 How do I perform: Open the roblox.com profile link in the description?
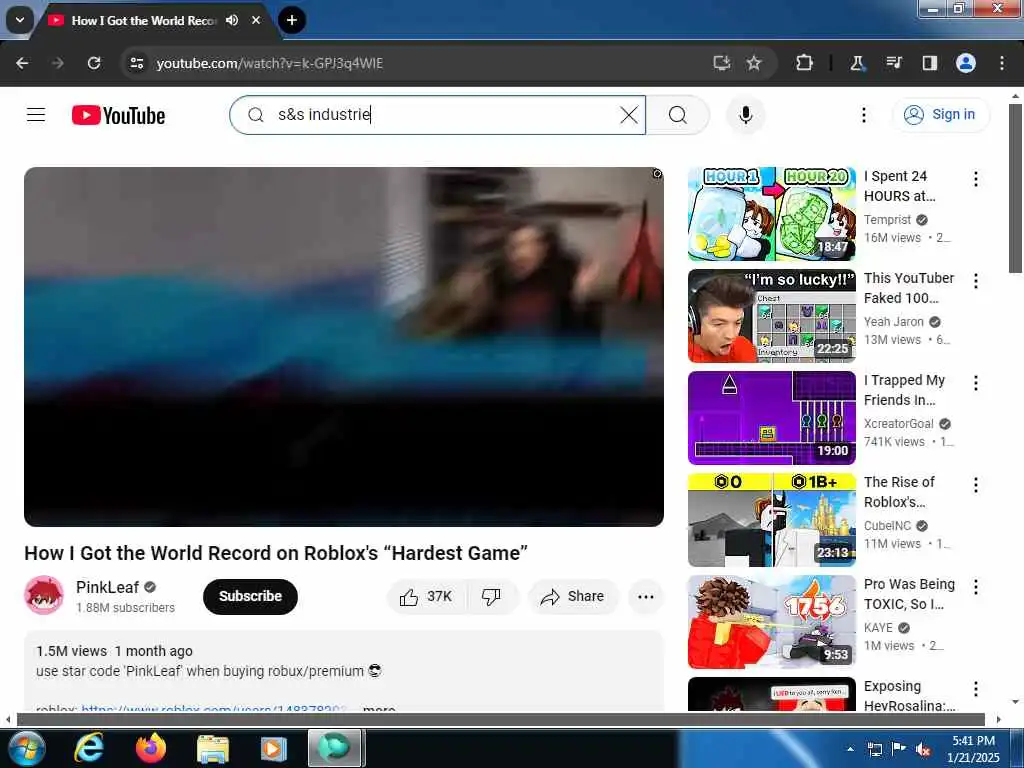pyautogui.click(x=214, y=708)
